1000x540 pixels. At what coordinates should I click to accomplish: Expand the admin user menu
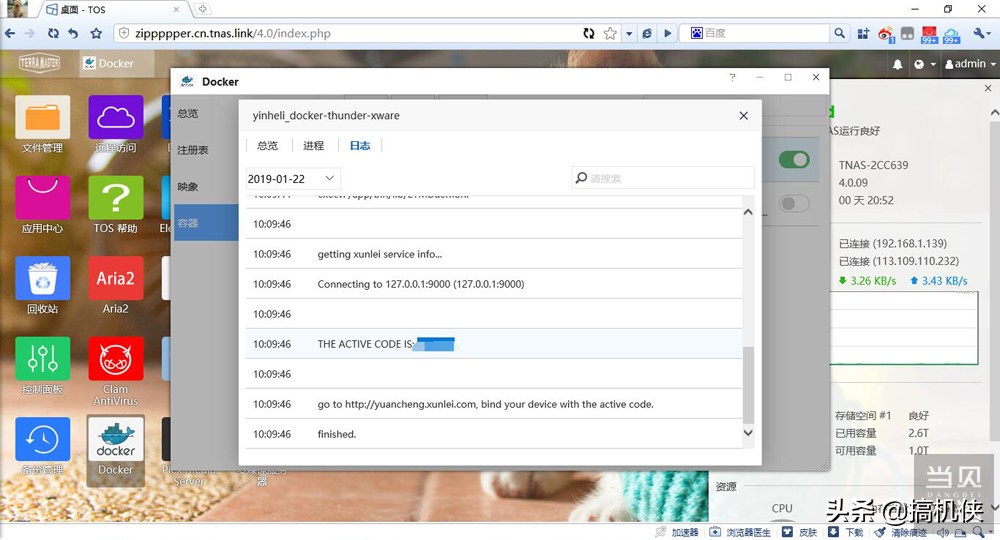pos(970,64)
